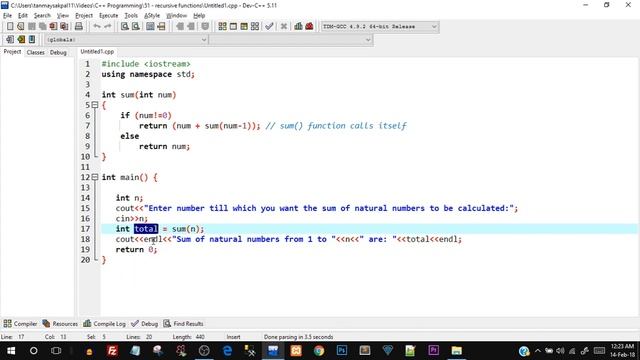Click the Replace toolbar icon
640x360 pixels.
pyautogui.click(x=136, y=27)
